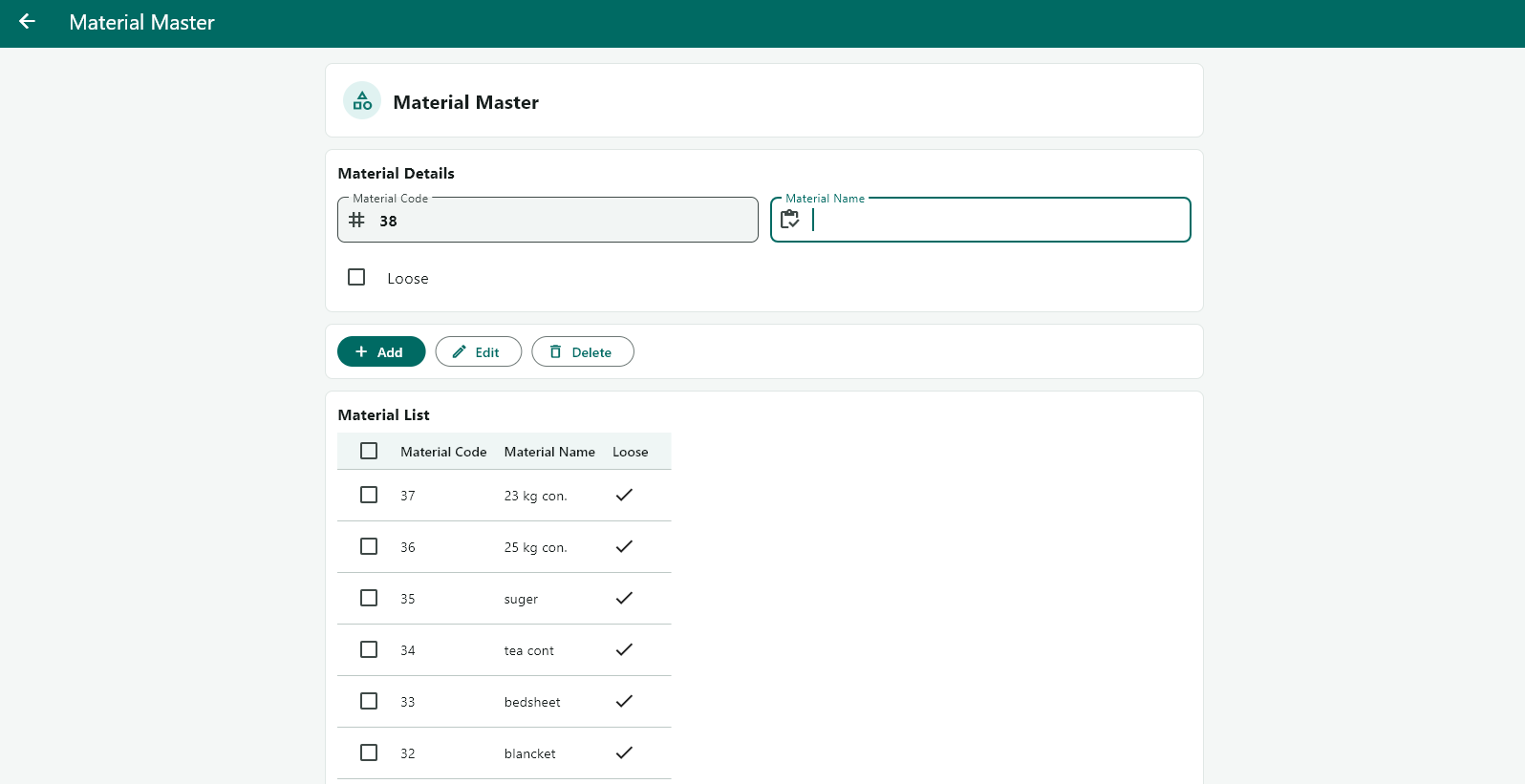Image resolution: width=1525 pixels, height=784 pixels.
Task: Click material code 37 cell
Action: pyautogui.click(x=408, y=496)
